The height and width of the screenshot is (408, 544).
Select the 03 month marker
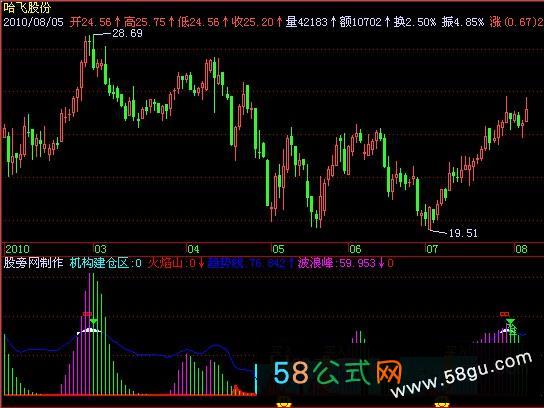[100, 249]
